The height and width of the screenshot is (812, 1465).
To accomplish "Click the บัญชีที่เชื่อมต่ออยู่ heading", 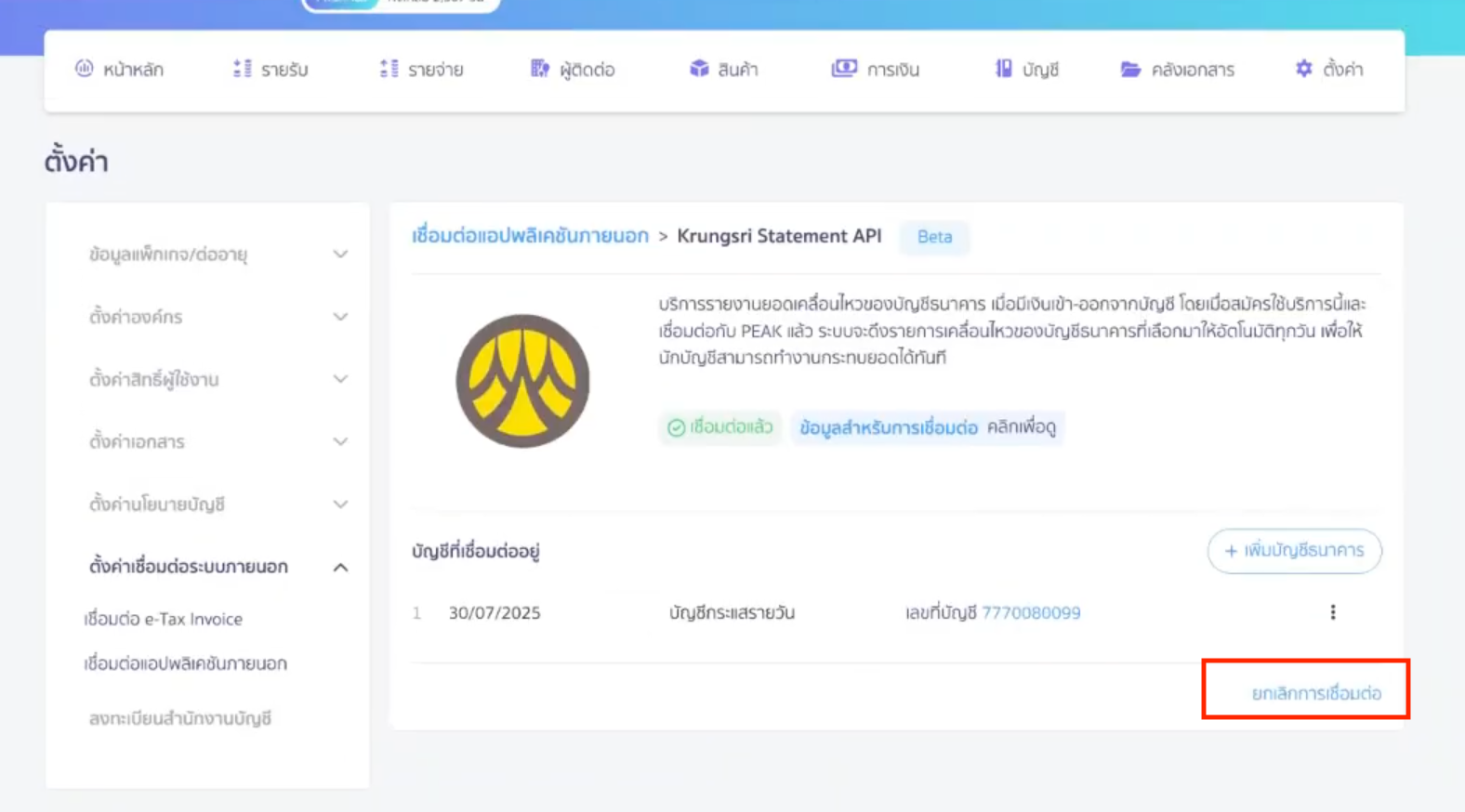I will tap(476, 552).
